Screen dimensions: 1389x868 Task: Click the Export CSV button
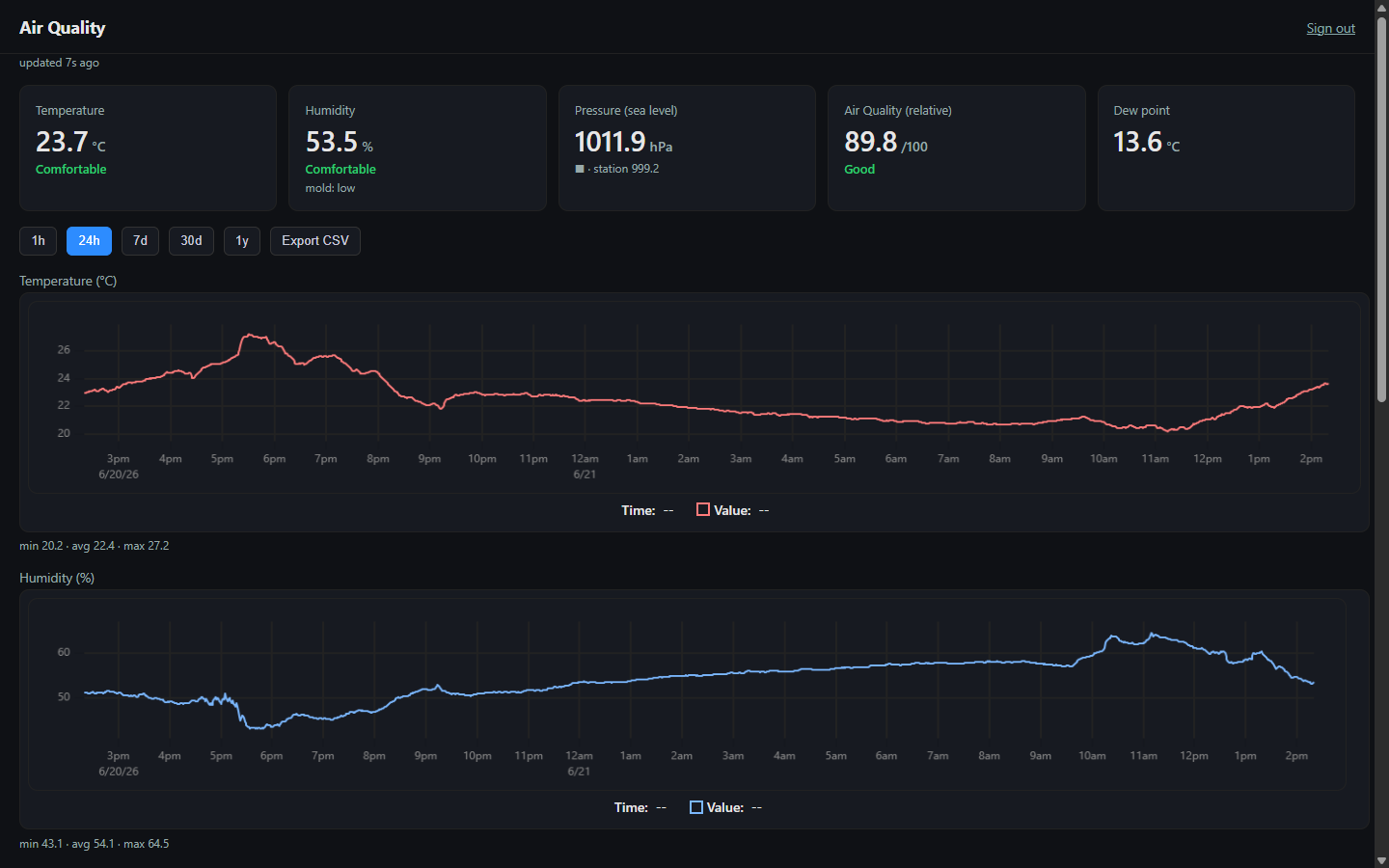315,241
